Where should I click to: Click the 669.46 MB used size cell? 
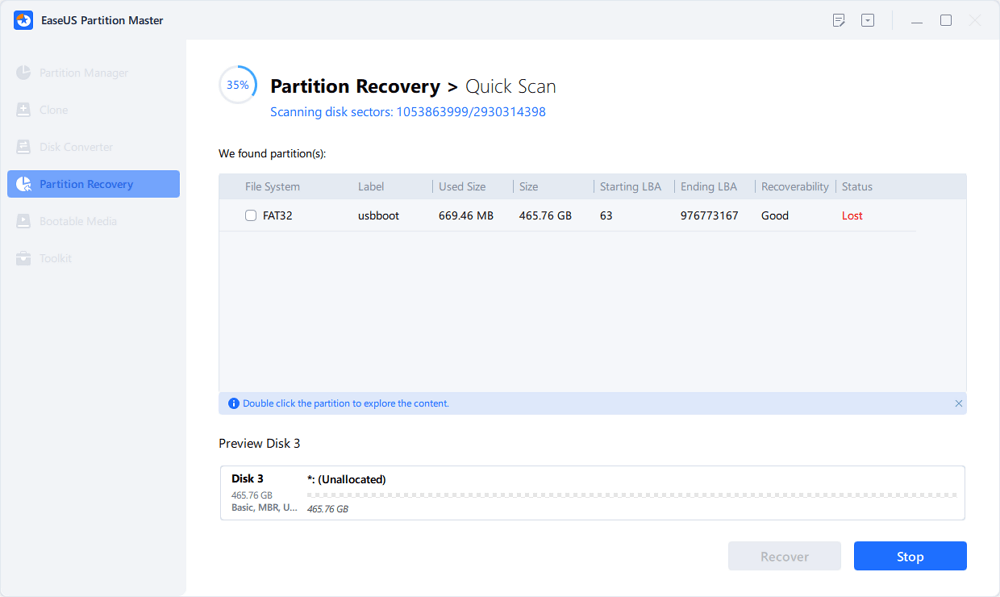coord(466,216)
